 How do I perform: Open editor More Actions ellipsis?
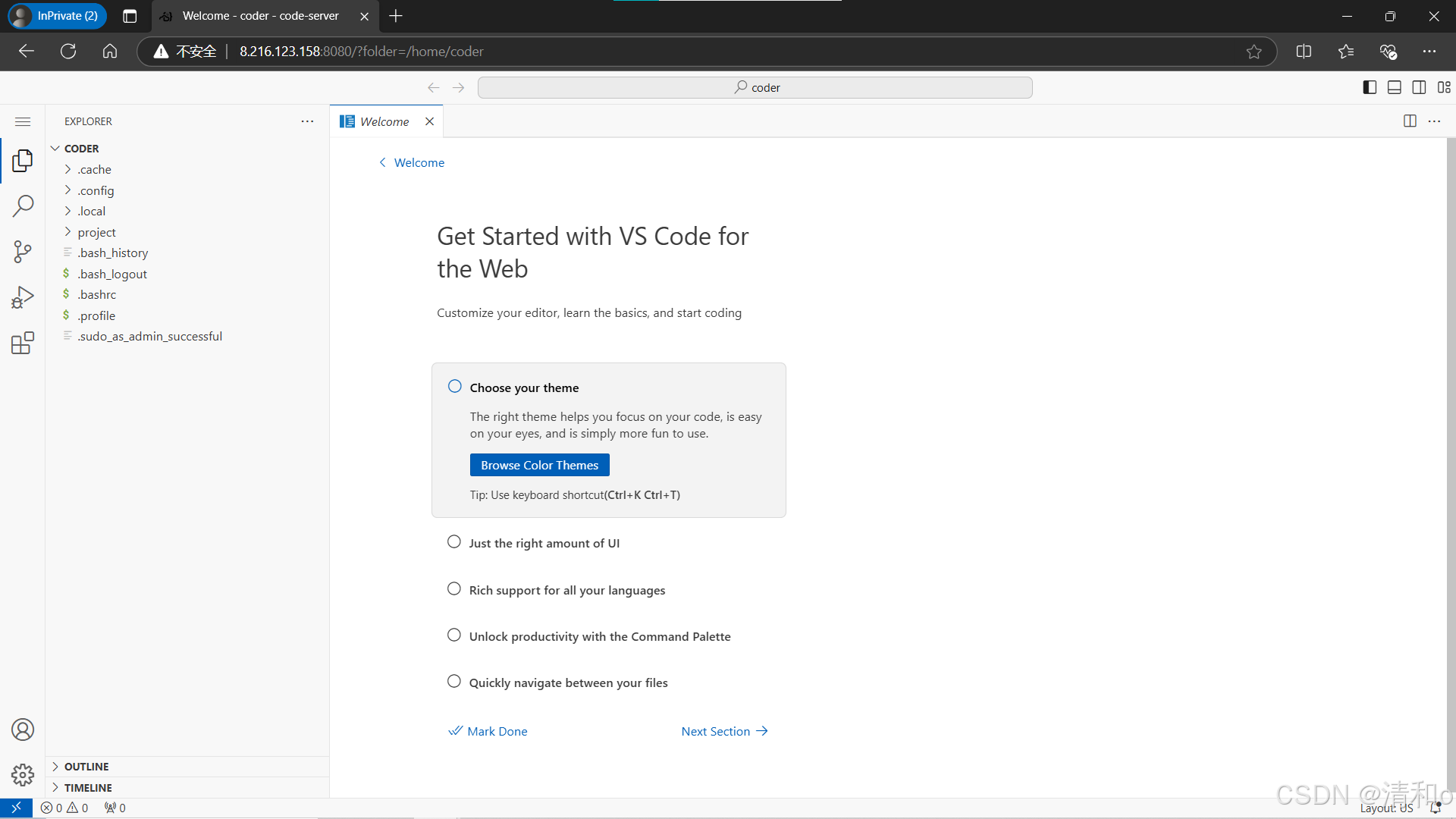(1434, 121)
